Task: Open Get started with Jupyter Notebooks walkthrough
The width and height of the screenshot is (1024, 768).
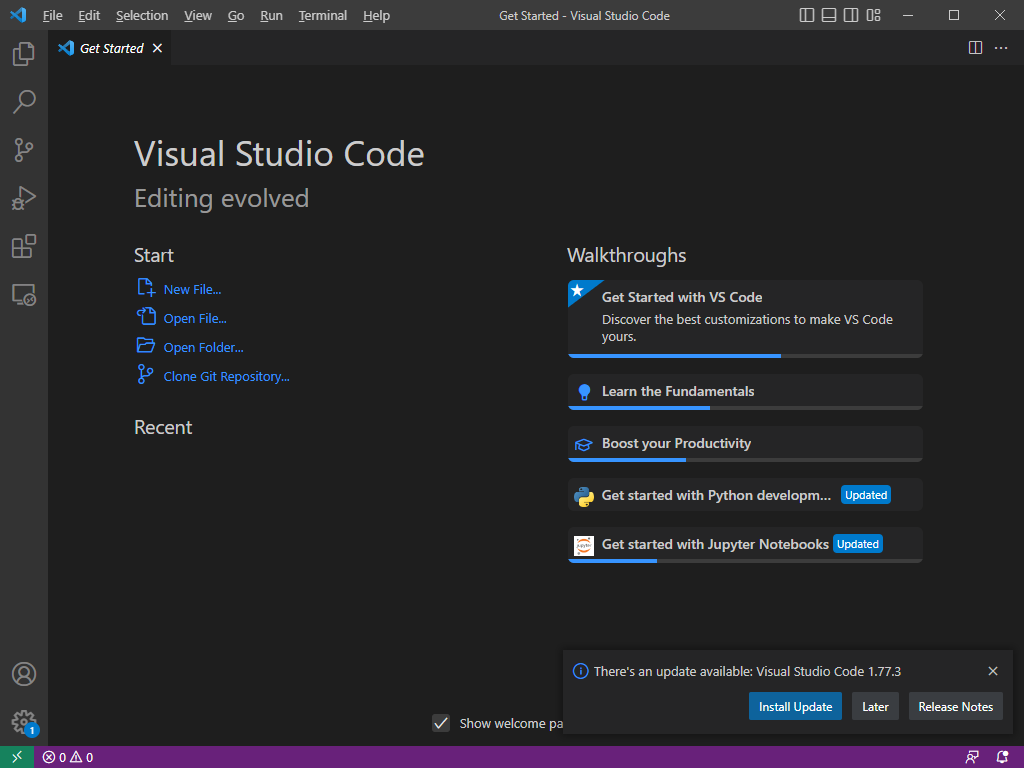Action: click(745, 545)
